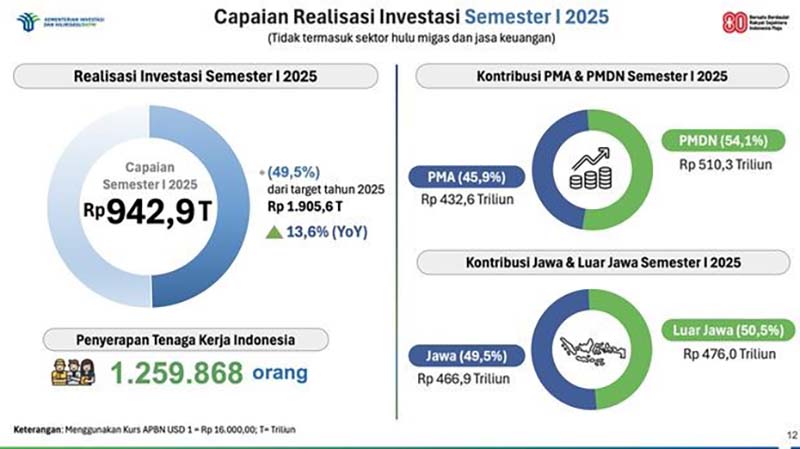Click the Kontribusi PMA & PMDN header
Image resolution: width=800 pixels, height=449 pixels.
point(601,79)
